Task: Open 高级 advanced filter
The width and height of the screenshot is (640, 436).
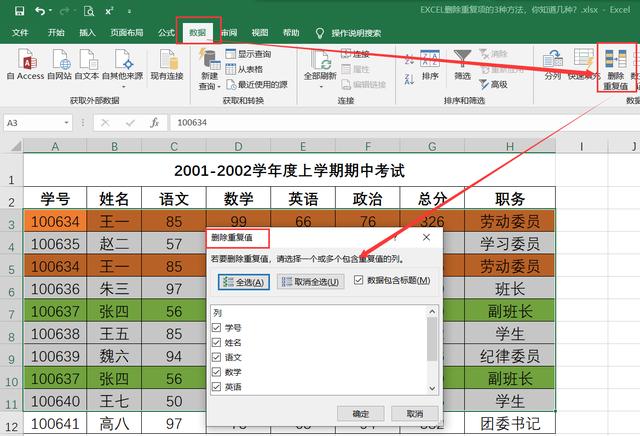Action: (x=493, y=85)
